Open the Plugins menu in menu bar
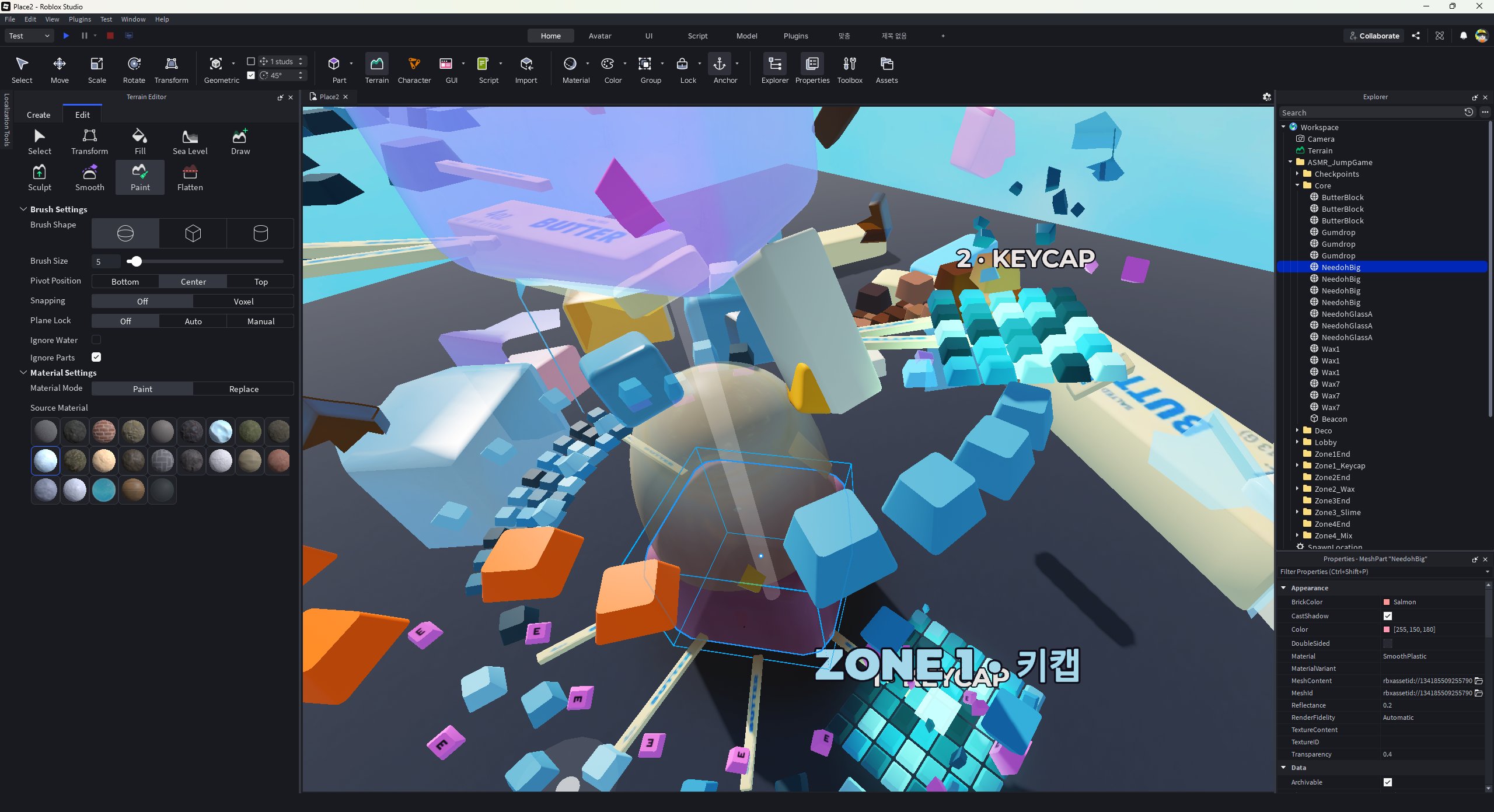The width and height of the screenshot is (1494, 812). (80, 19)
